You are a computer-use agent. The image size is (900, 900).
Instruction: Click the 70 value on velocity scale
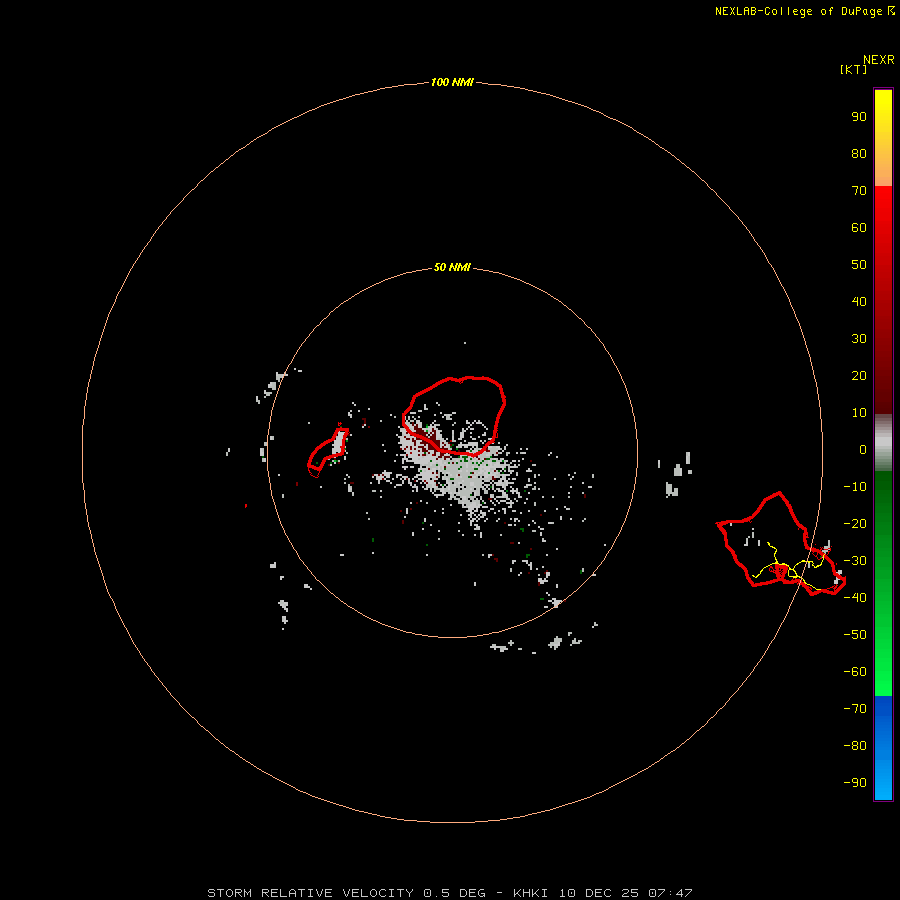859,191
